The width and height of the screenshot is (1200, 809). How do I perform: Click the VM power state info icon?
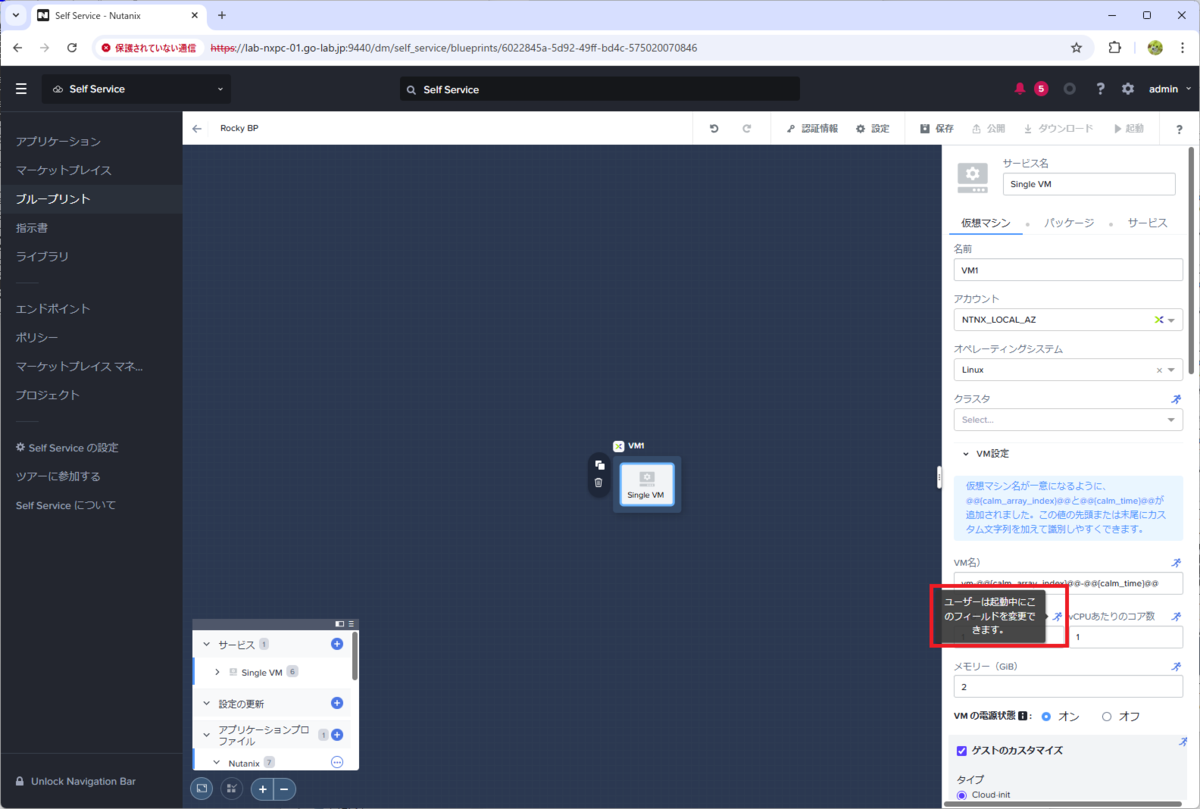tap(1024, 716)
